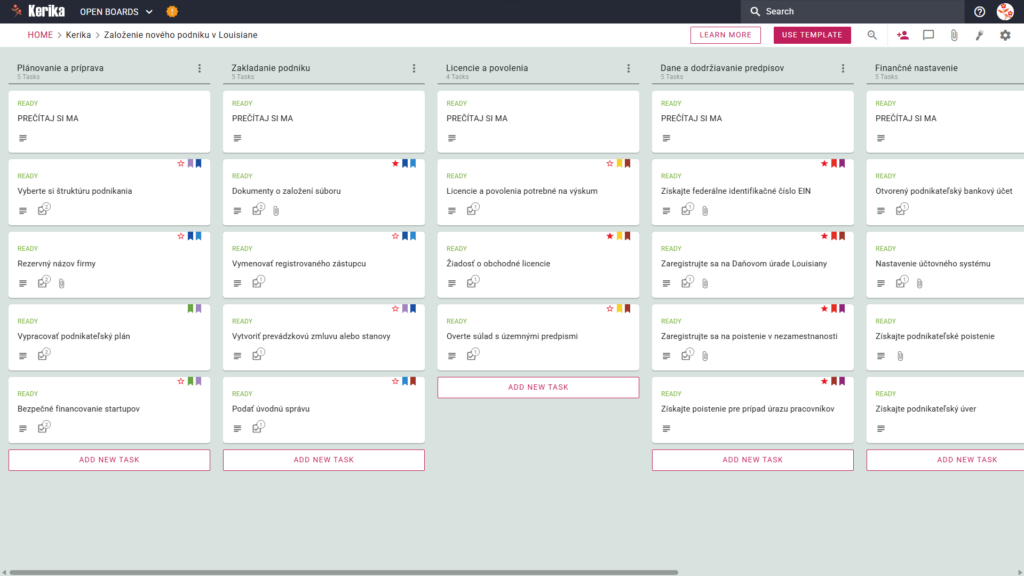Add new task in Finančné nastavenie
1024x576 pixels.
(945, 460)
